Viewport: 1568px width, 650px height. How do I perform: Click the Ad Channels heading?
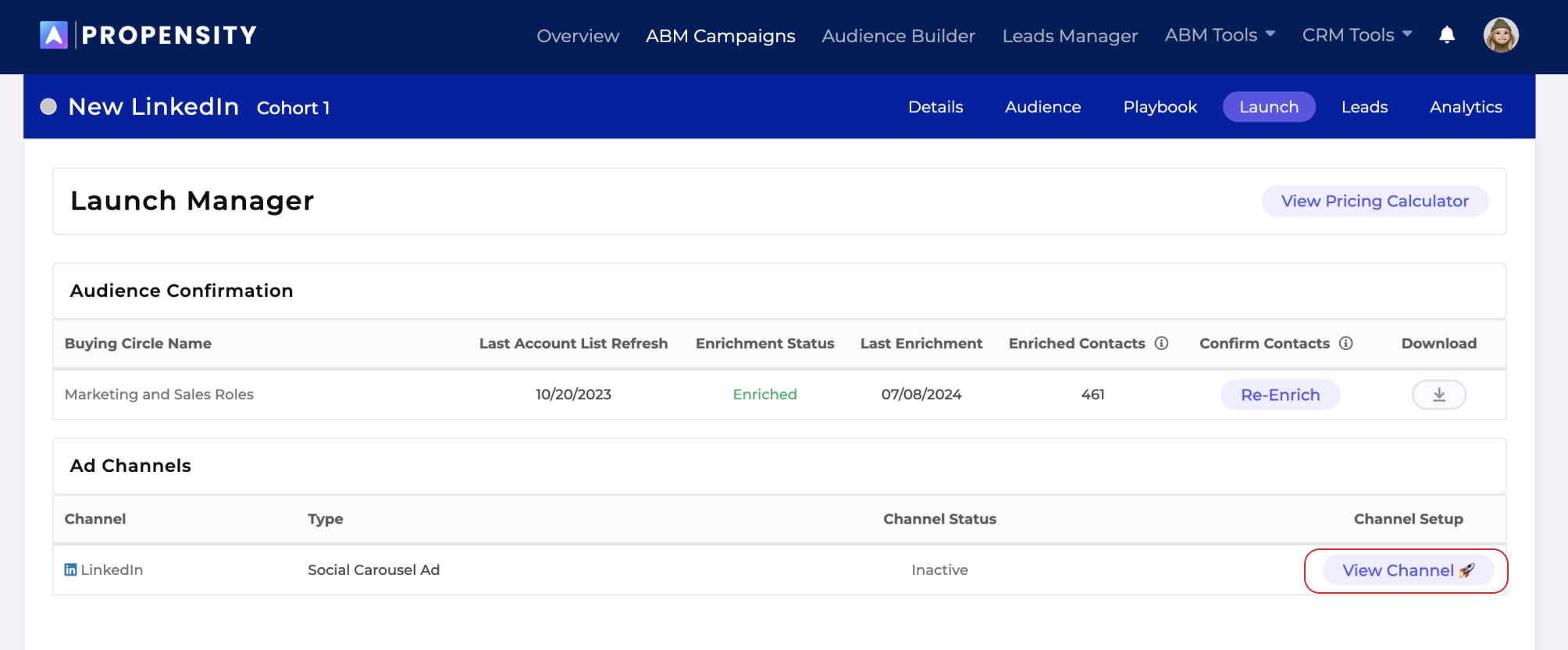point(130,466)
